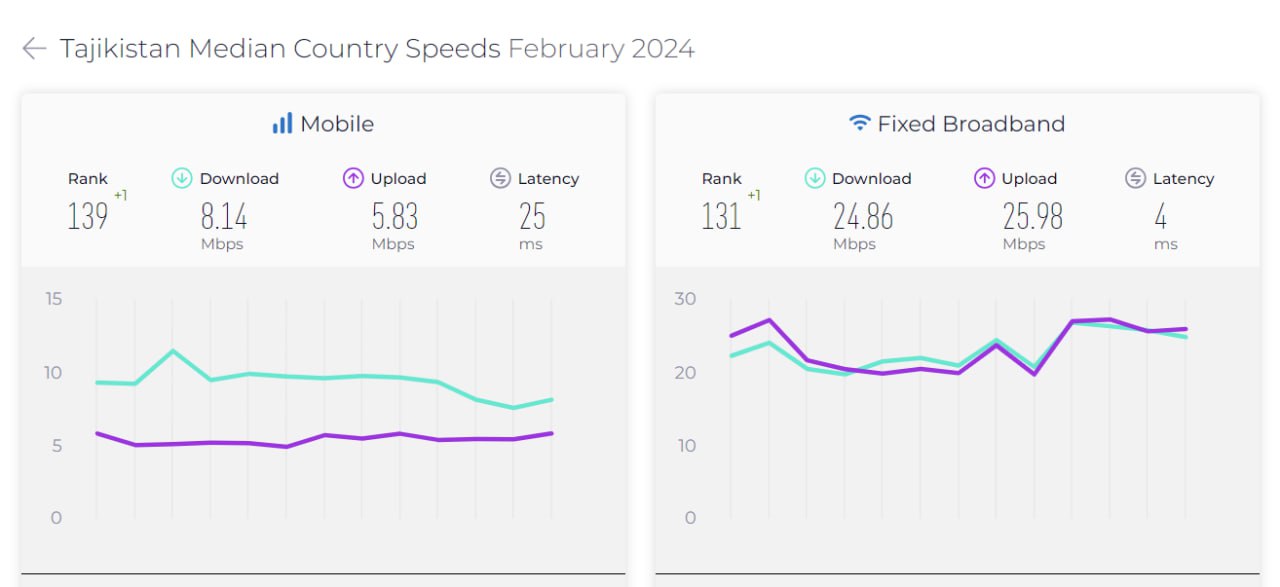Click the peak of Mobile download line
Image resolution: width=1280 pixels, height=587 pixels.
tap(172, 351)
